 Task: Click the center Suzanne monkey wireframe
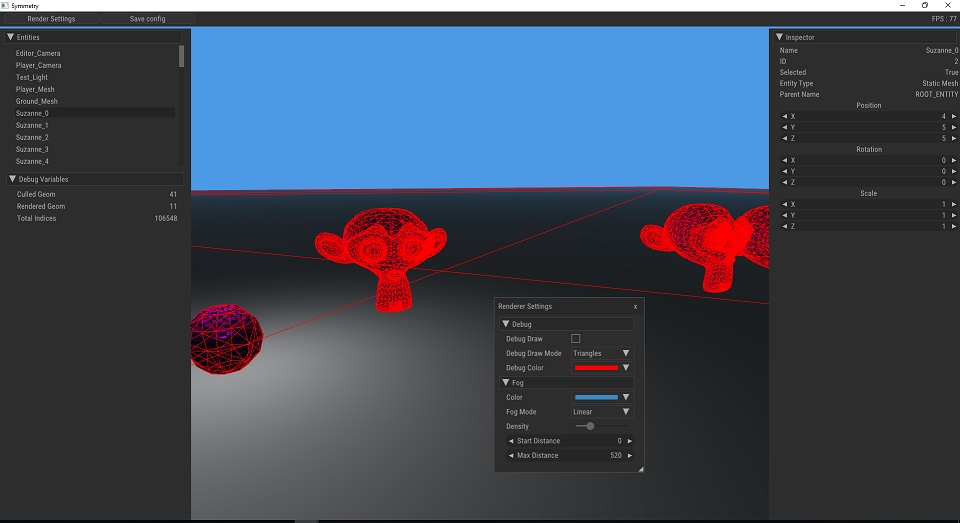click(381, 258)
